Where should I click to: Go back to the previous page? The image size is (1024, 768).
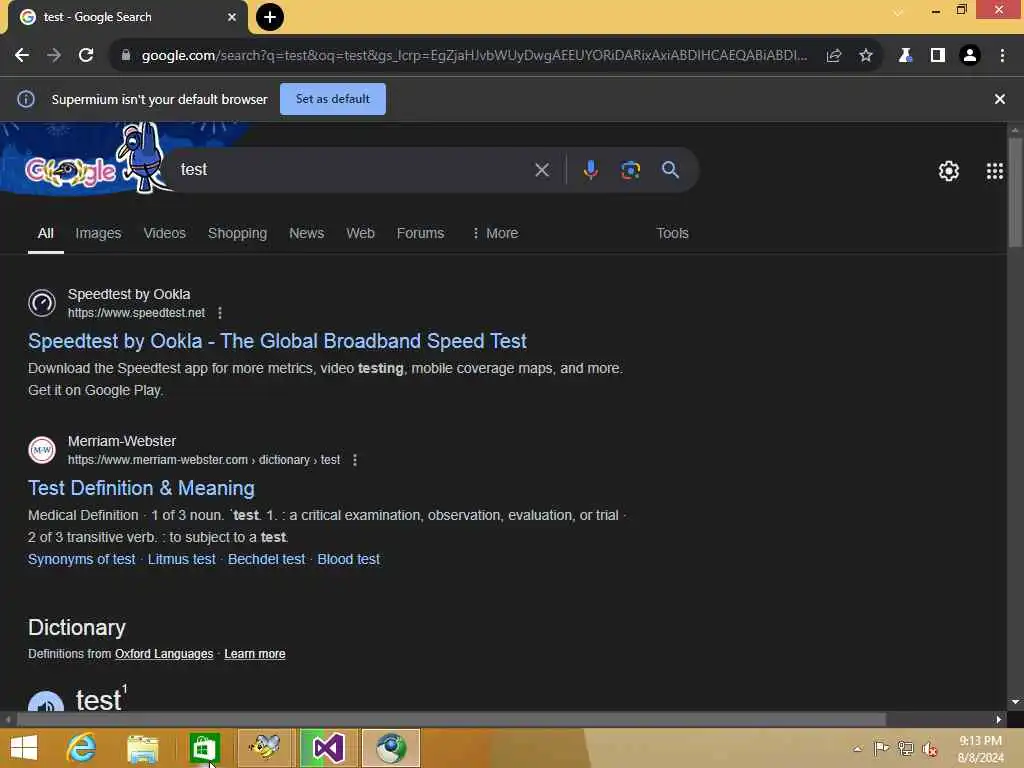22,56
